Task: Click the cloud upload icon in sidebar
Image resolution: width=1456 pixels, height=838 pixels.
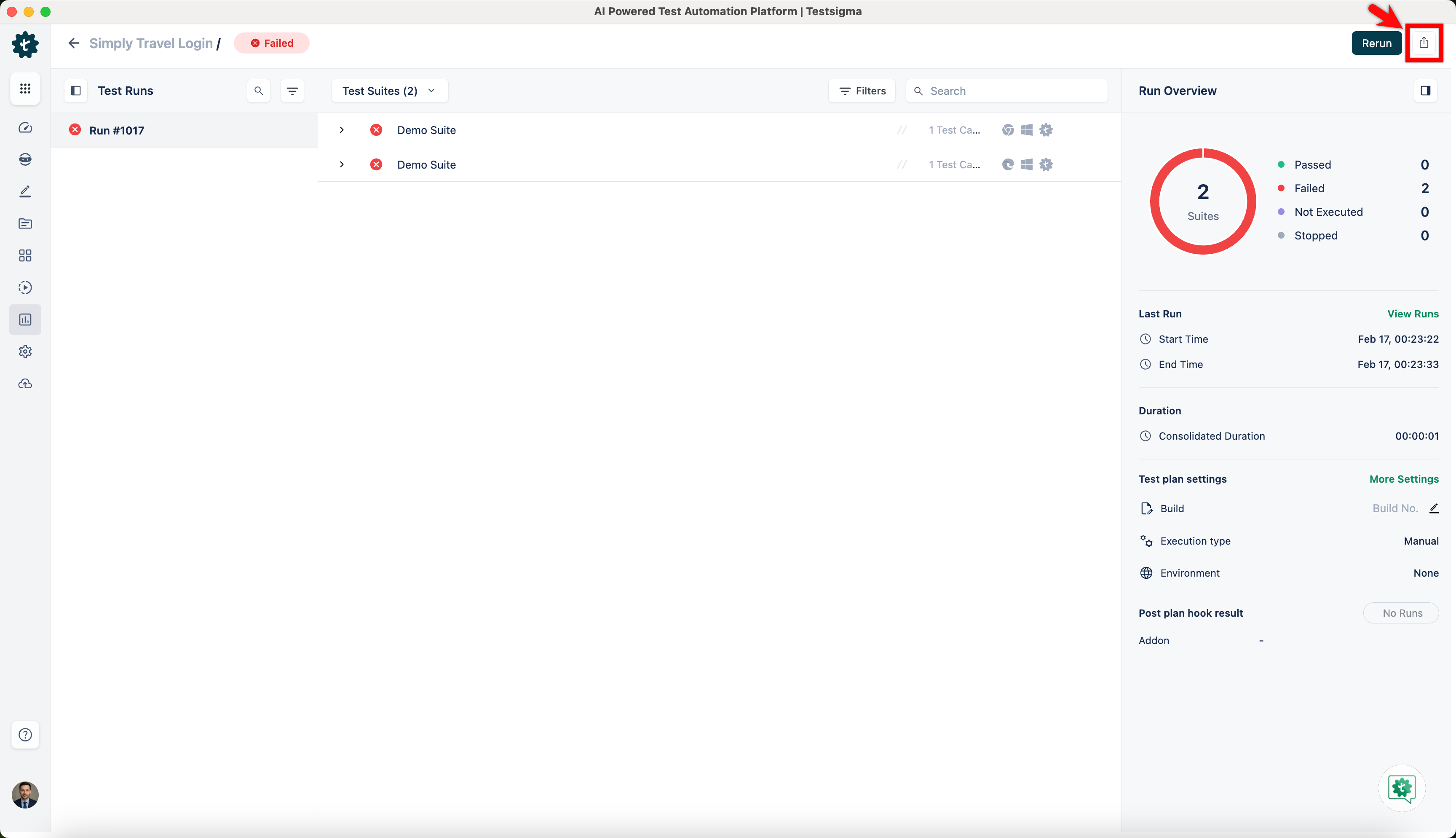Action: (x=25, y=384)
